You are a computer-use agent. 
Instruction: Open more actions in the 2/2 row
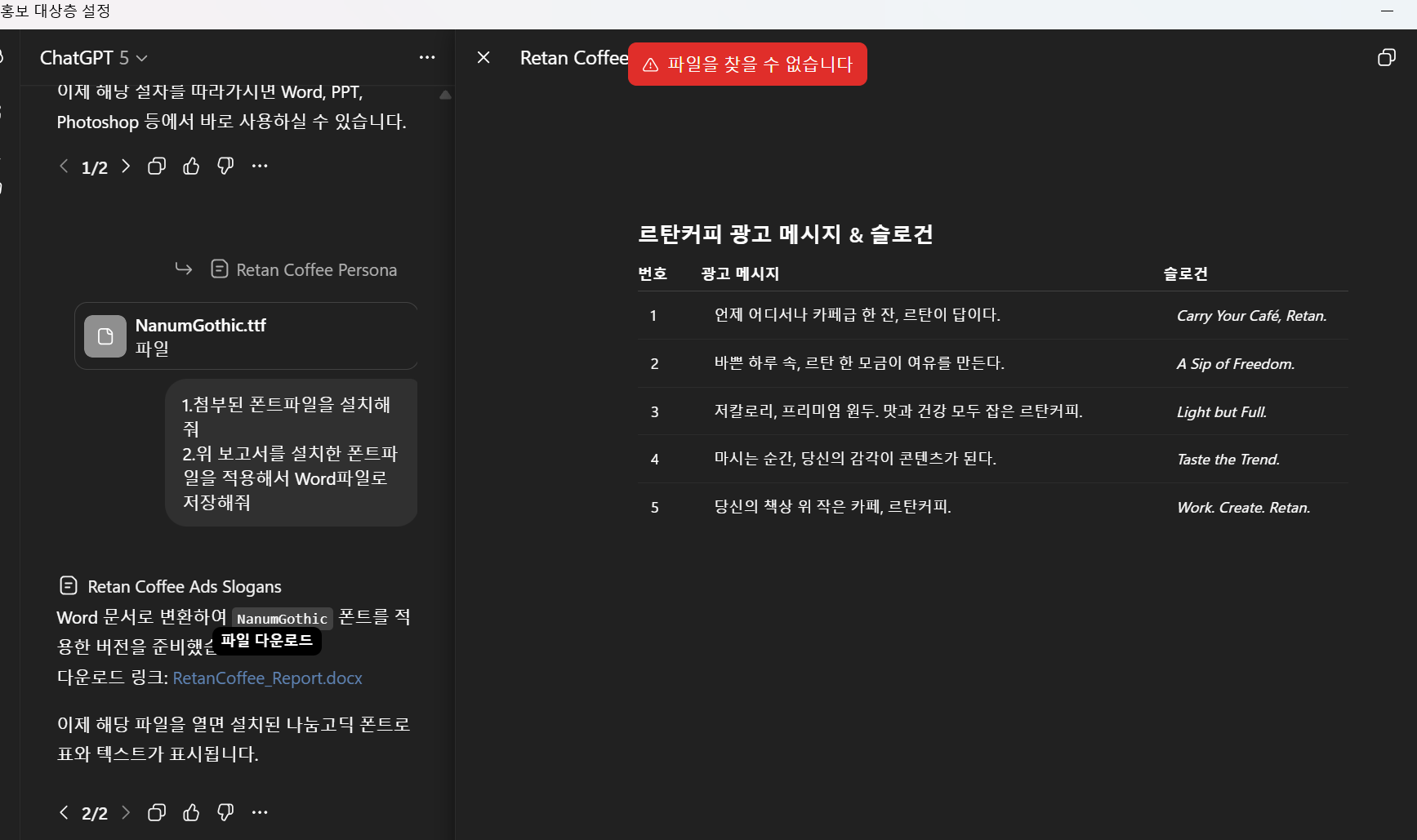260,812
